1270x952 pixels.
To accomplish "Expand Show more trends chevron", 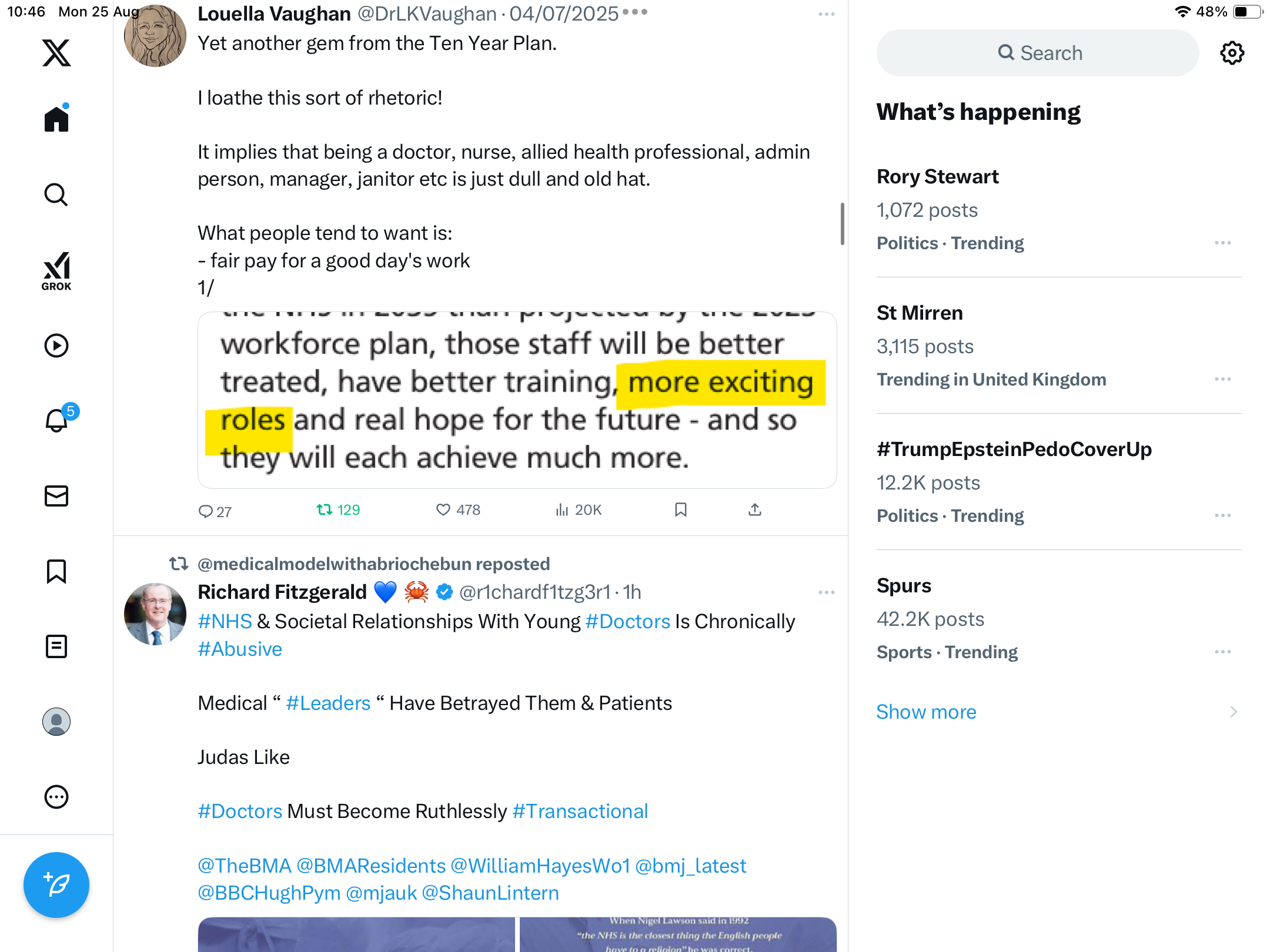I will pyautogui.click(x=1233, y=712).
